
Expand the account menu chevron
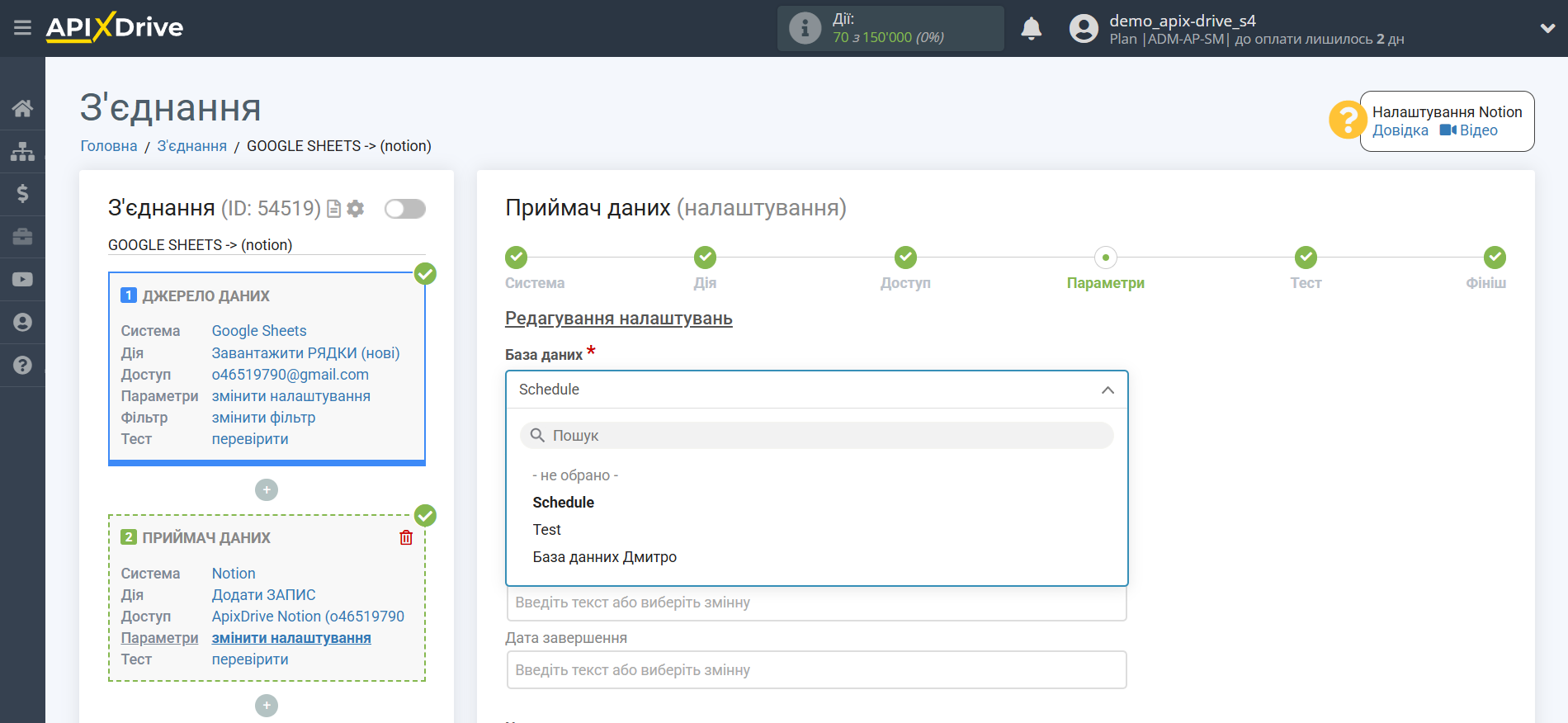tap(1547, 29)
